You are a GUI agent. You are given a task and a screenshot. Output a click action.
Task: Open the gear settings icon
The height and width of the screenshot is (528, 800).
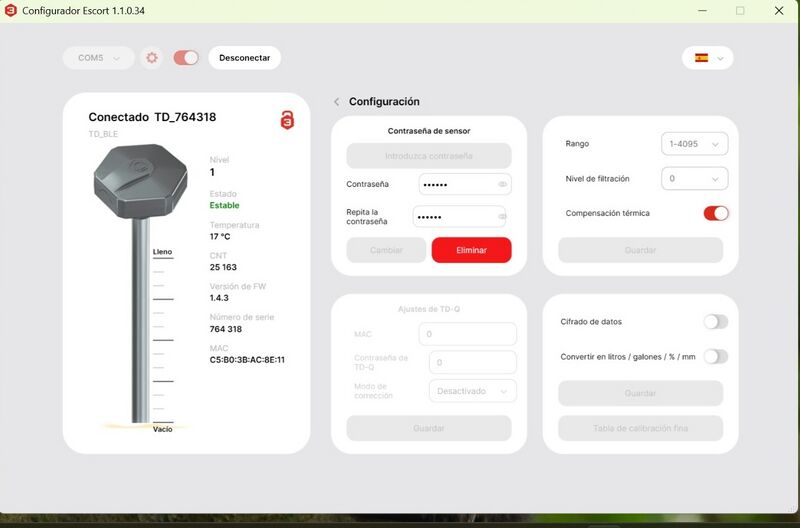click(x=152, y=58)
